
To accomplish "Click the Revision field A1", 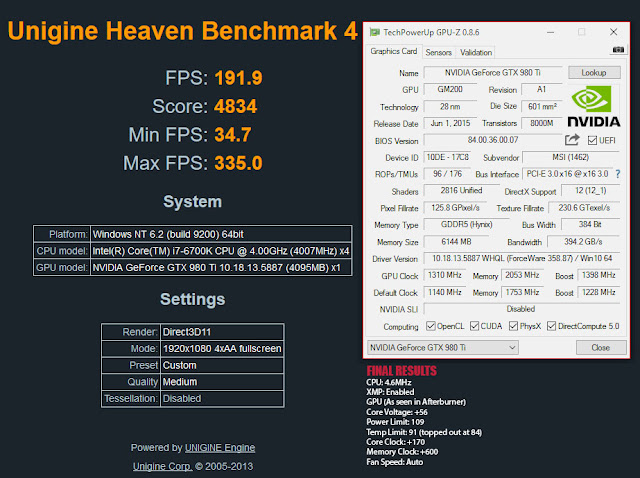I will [542, 89].
